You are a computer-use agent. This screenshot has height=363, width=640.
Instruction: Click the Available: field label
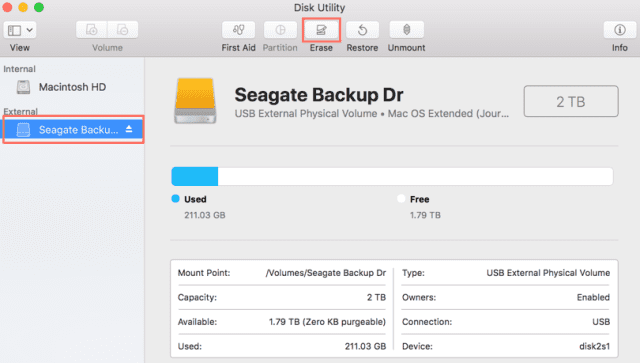point(197,322)
